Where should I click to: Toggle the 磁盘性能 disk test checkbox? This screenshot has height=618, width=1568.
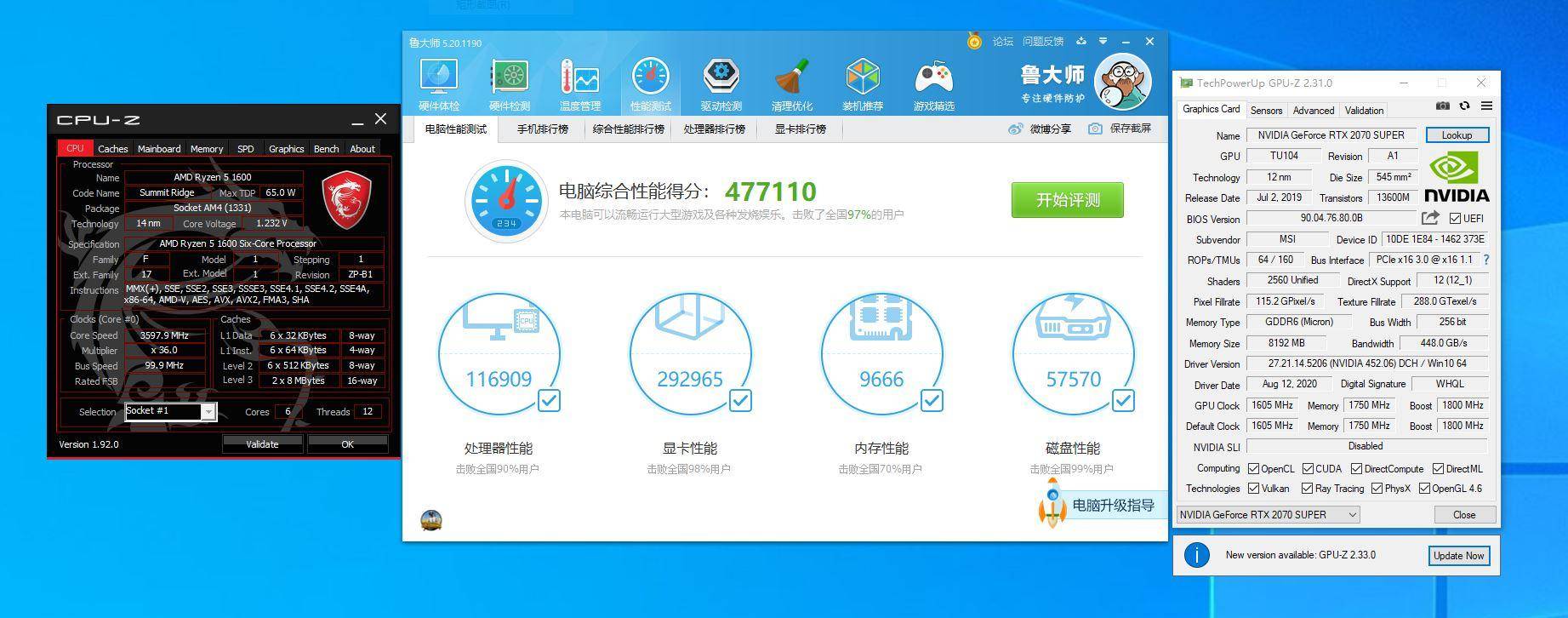coord(1124,400)
